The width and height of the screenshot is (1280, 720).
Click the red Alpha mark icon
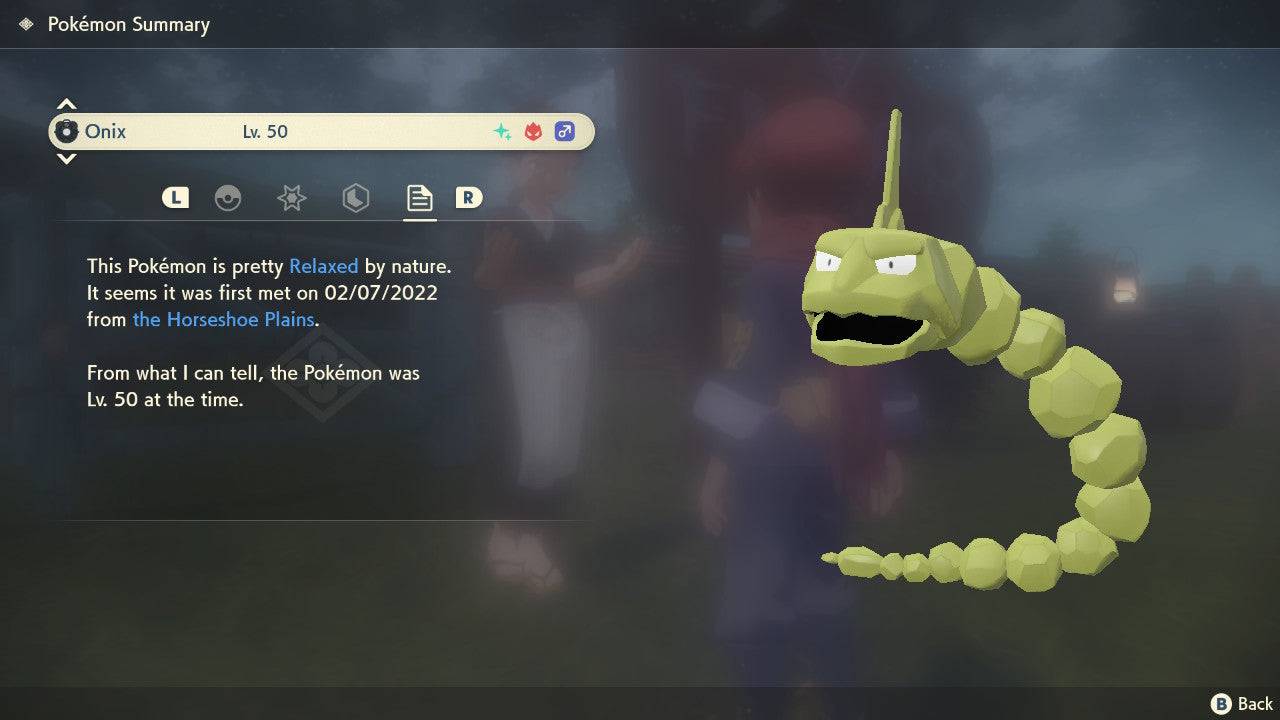(x=531, y=131)
